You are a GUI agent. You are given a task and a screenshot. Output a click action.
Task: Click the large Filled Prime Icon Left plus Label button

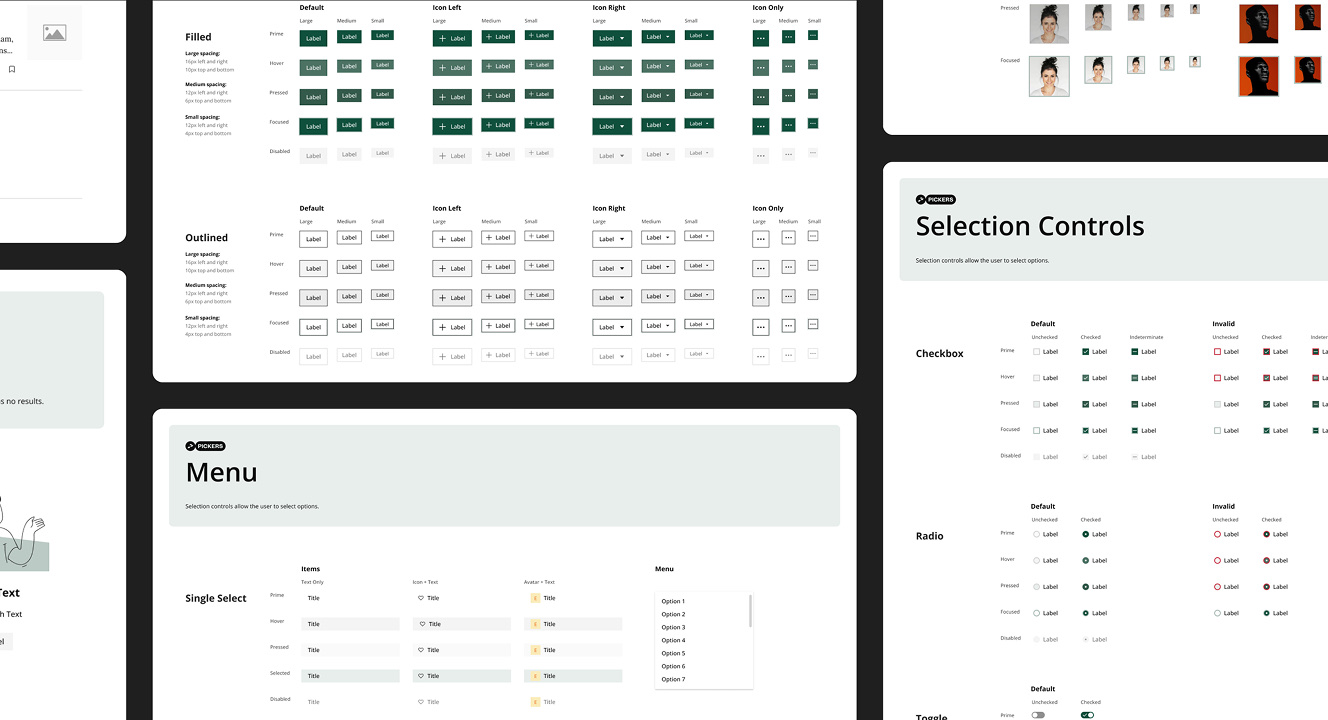pos(452,38)
